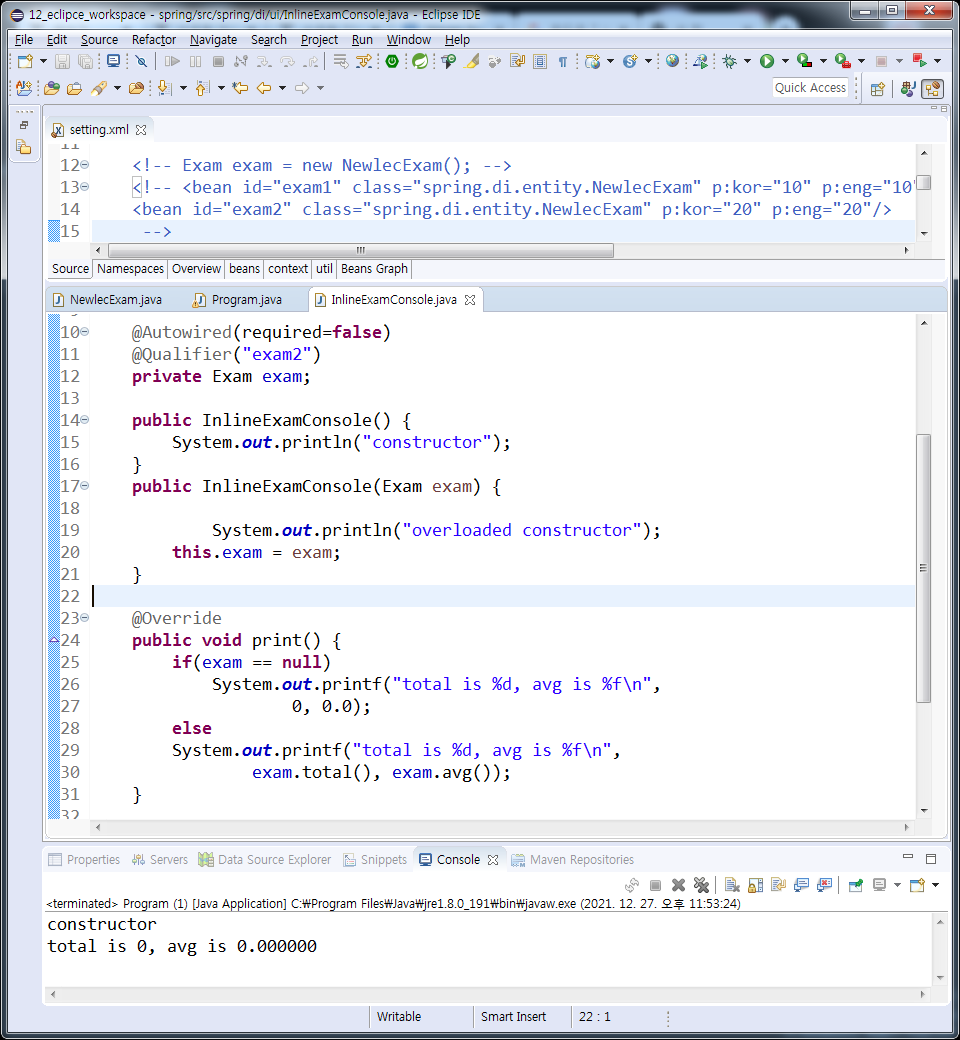Open the Open Console dropdown arrow
Viewport: 960px width, 1040px height.
pyautogui.click(x=935, y=885)
